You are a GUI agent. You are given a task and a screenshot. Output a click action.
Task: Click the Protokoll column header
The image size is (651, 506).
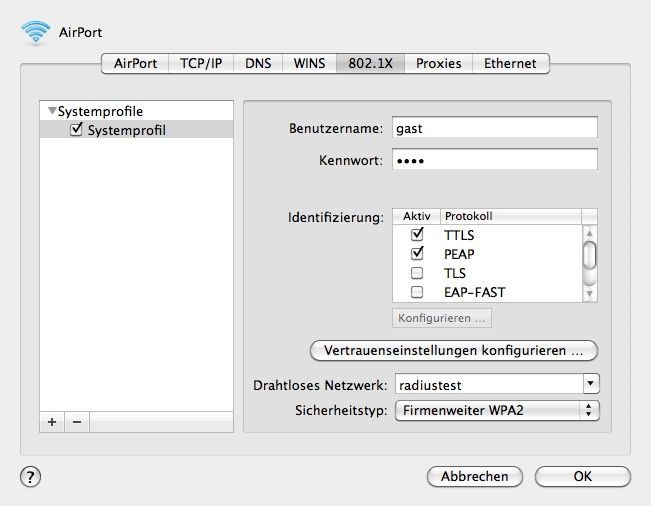point(511,216)
